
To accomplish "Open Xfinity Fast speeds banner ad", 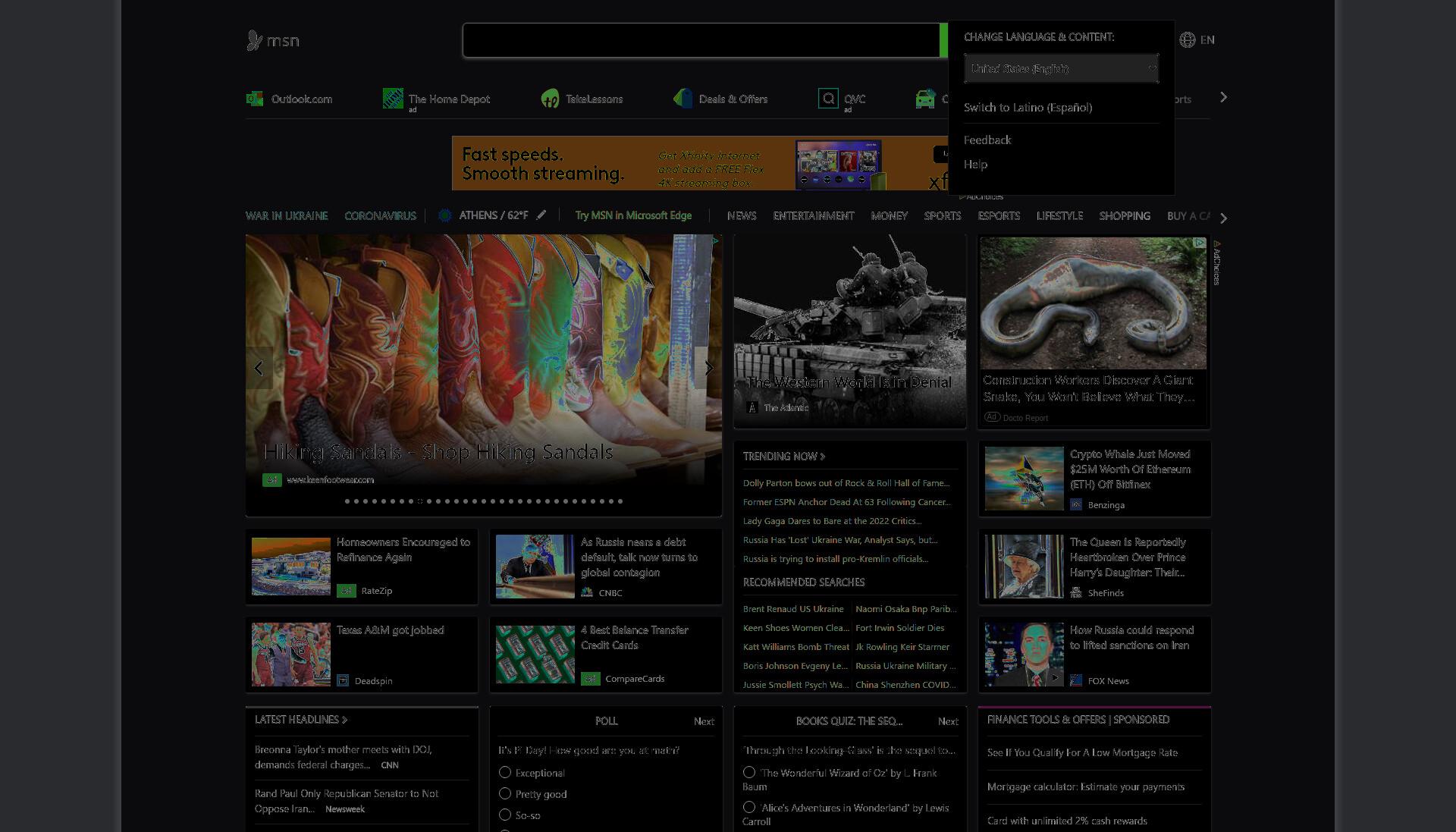I will (x=700, y=163).
